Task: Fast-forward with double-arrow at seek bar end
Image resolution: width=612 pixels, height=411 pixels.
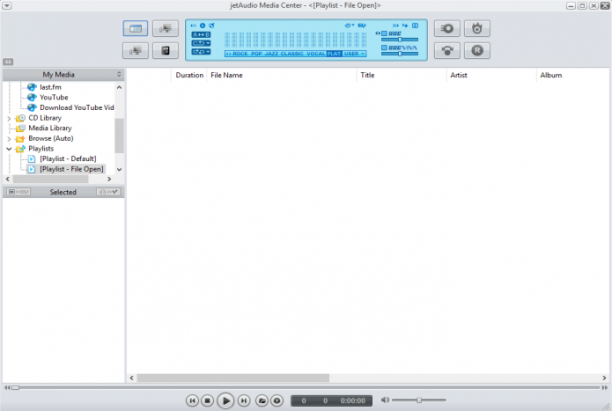Action: pyautogui.click(x=605, y=388)
